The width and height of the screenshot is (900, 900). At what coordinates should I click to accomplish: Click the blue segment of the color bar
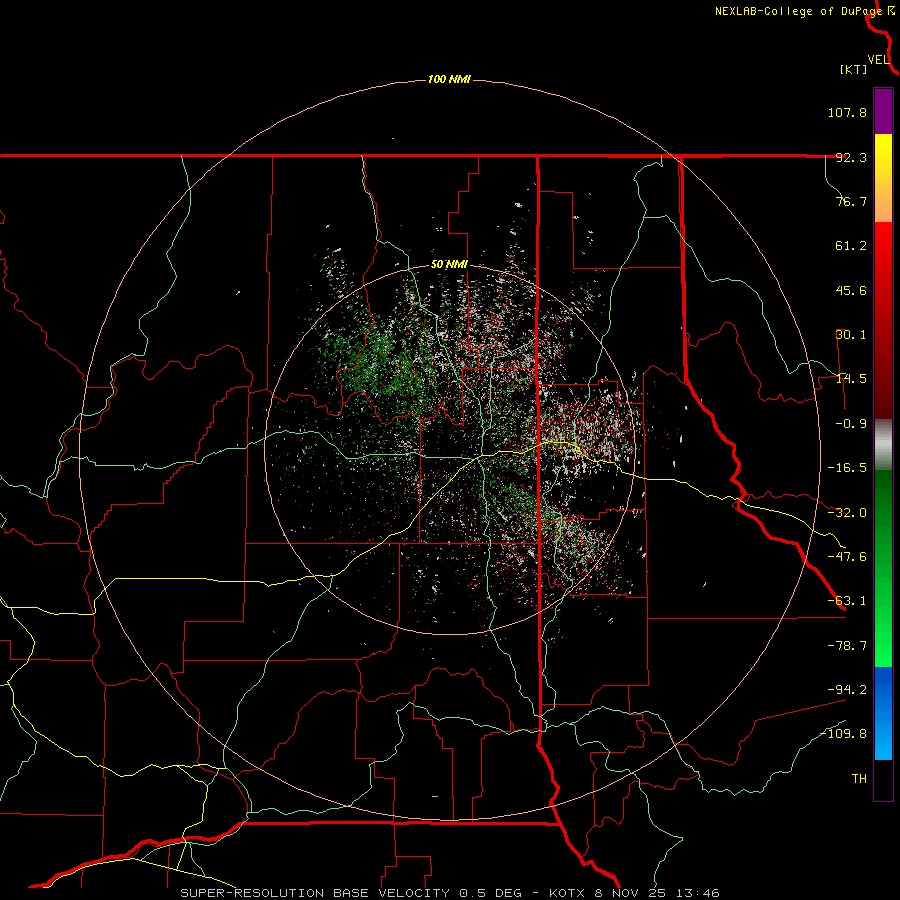coord(883,712)
